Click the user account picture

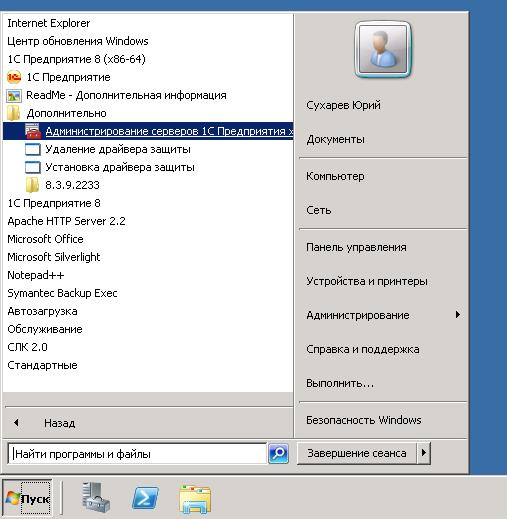point(383,49)
